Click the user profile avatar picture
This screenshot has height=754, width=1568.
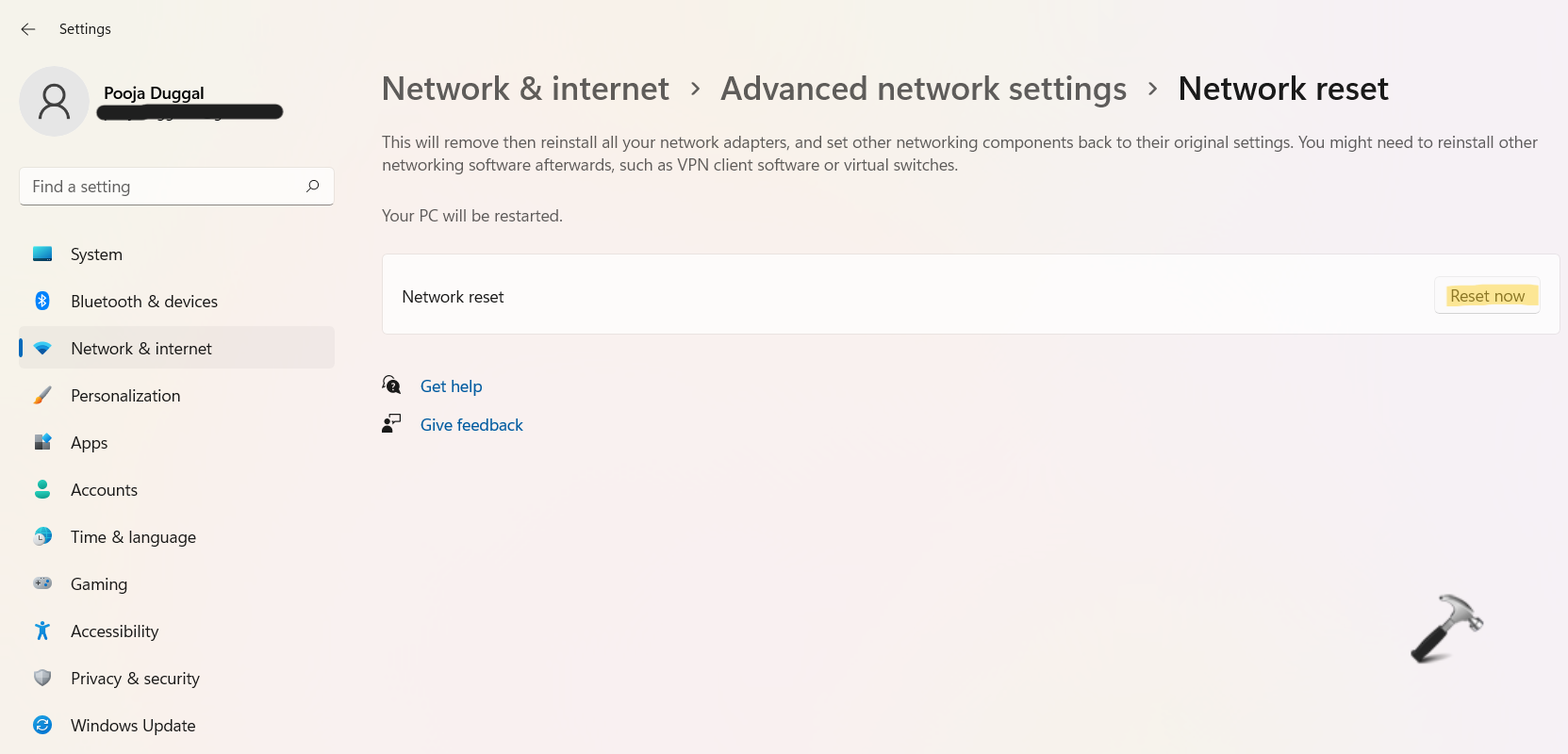[x=55, y=101]
